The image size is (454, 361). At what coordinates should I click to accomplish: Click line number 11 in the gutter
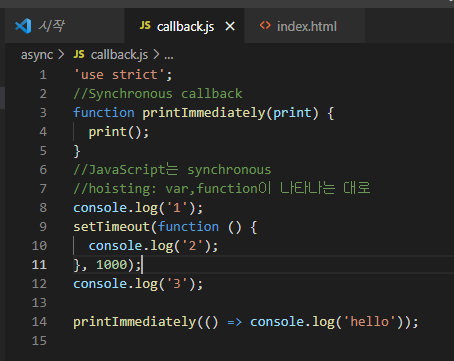point(39,265)
